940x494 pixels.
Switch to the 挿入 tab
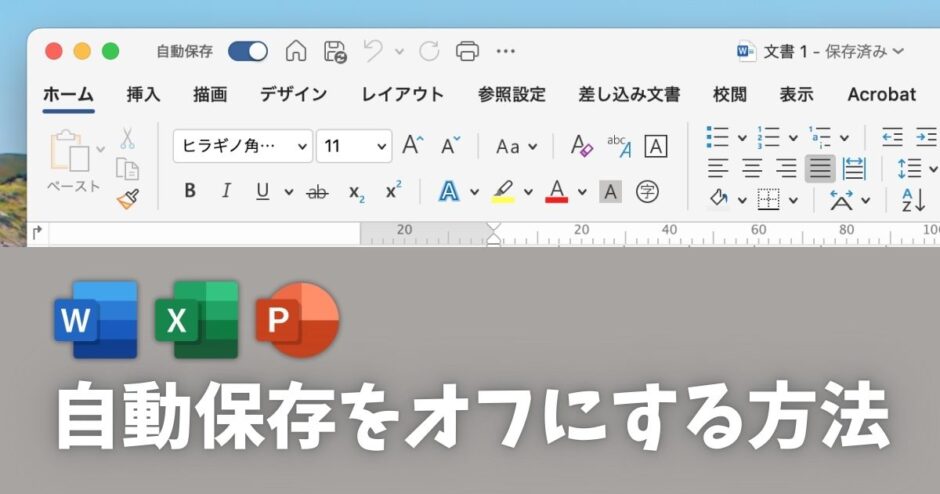tap(143, 95)
